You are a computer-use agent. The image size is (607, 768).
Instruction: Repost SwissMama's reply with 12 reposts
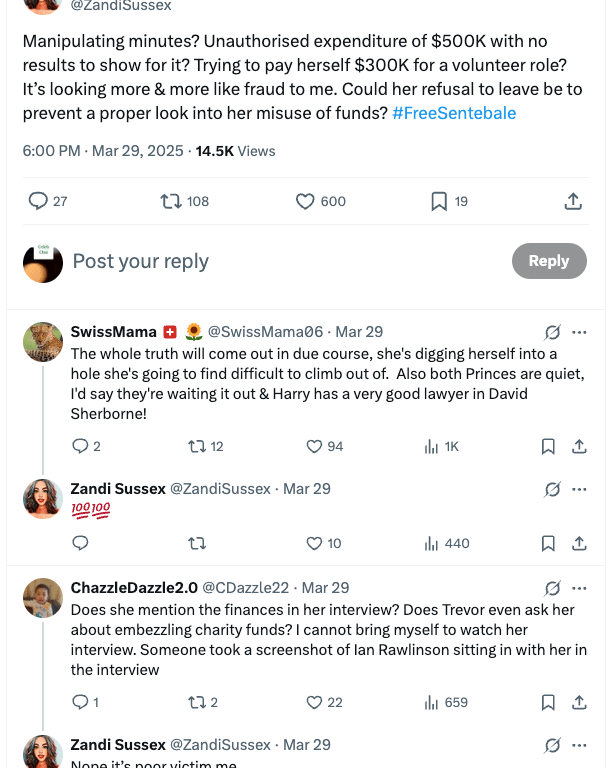(197, 446)
